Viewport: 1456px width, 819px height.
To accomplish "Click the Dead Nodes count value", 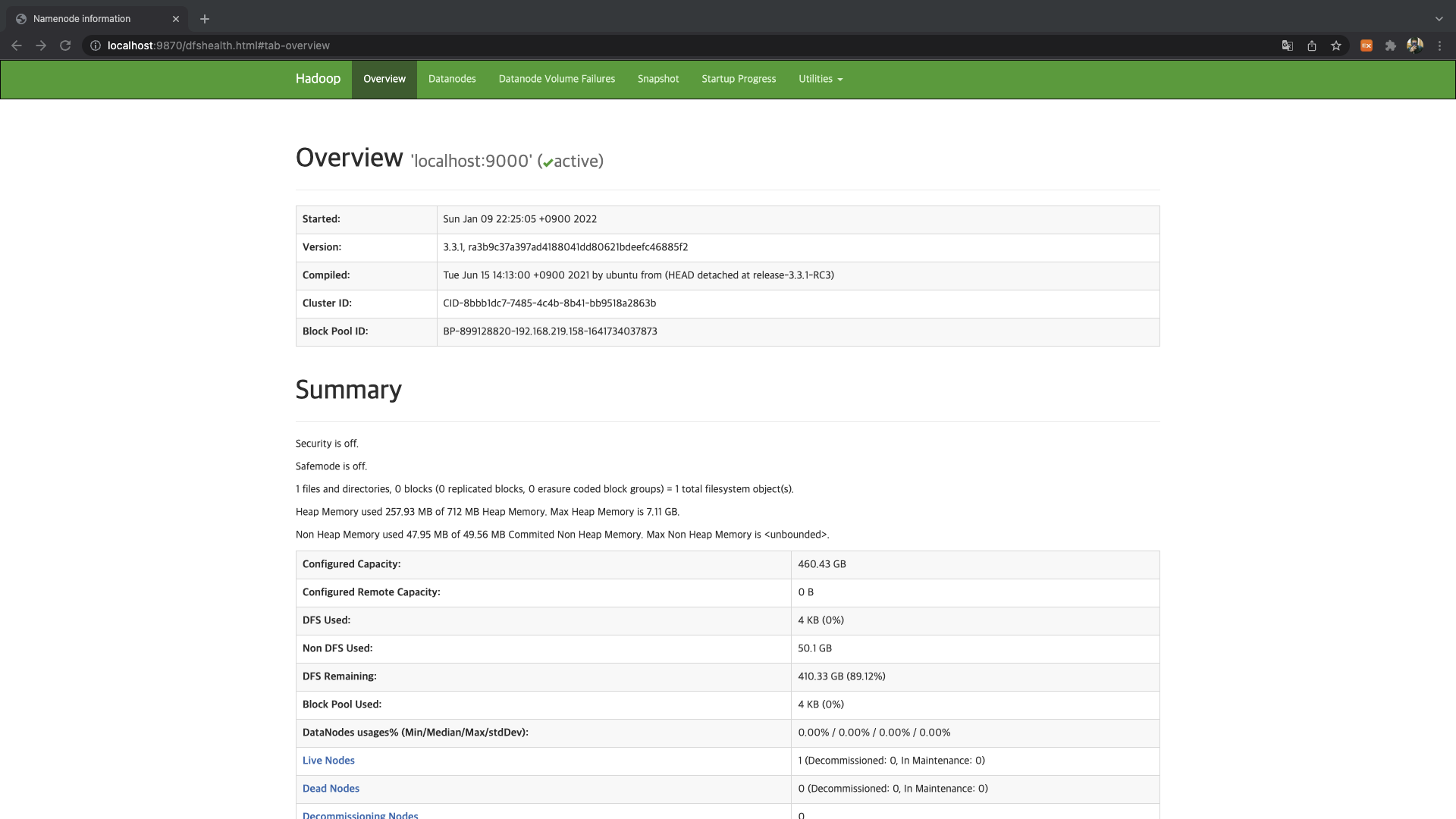I will tap(893, 789).
